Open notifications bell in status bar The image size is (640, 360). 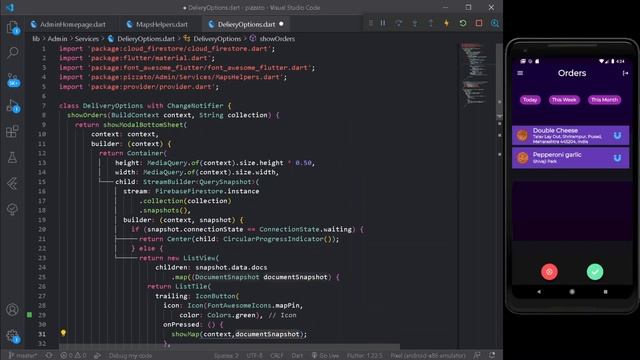[492, 356]
